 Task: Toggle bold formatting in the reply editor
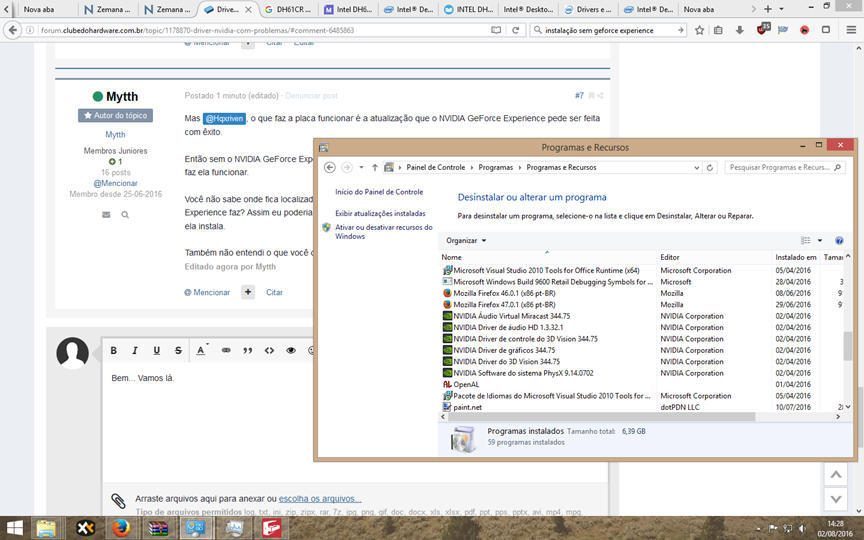114,350
